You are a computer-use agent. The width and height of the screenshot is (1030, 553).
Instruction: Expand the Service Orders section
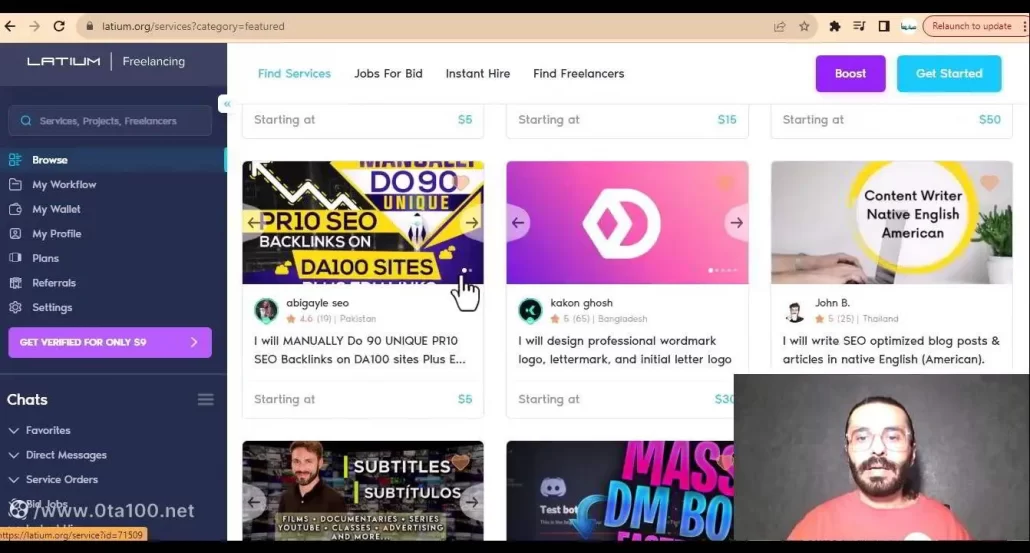[14, 480]
